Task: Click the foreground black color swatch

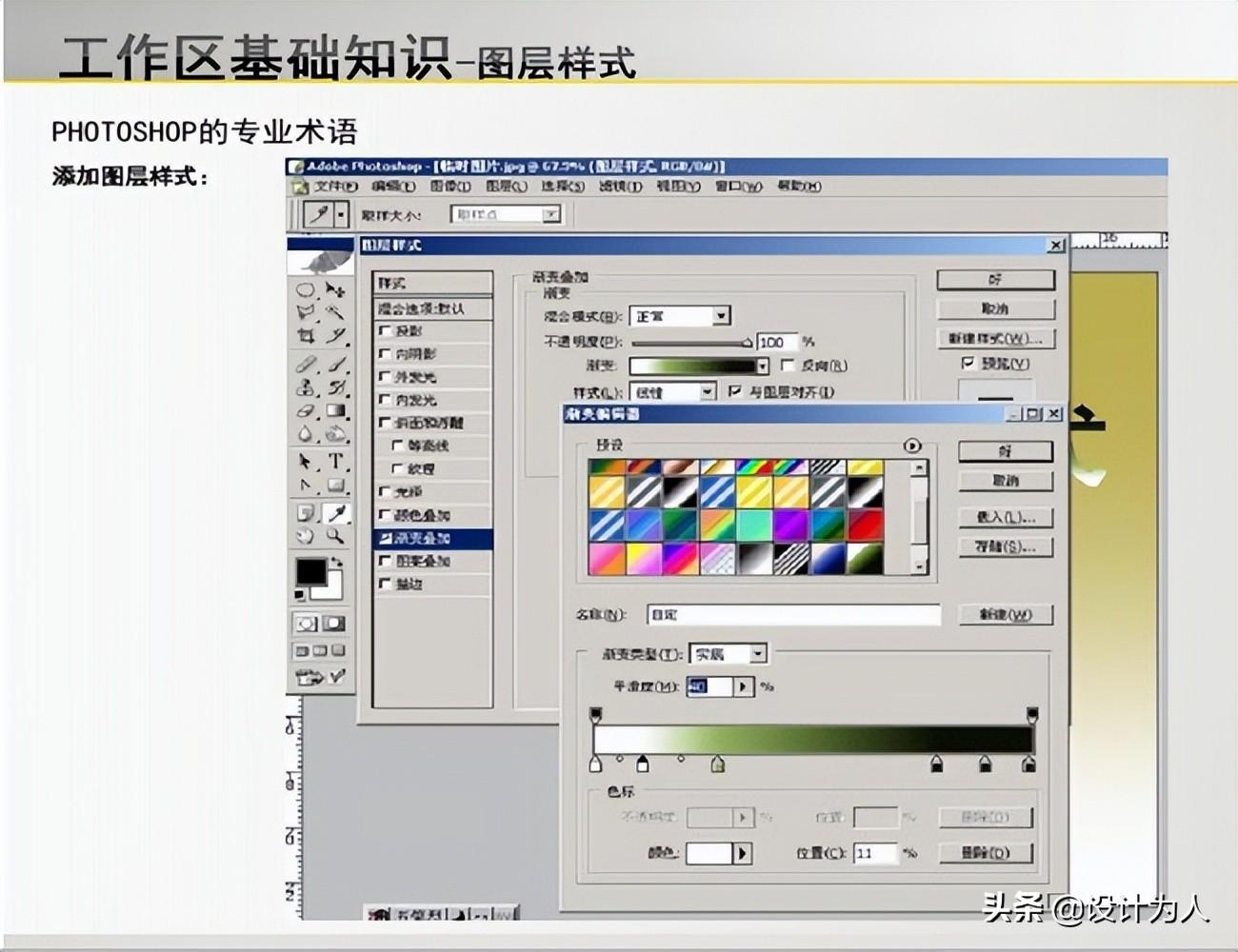Action: coord(309,572)
